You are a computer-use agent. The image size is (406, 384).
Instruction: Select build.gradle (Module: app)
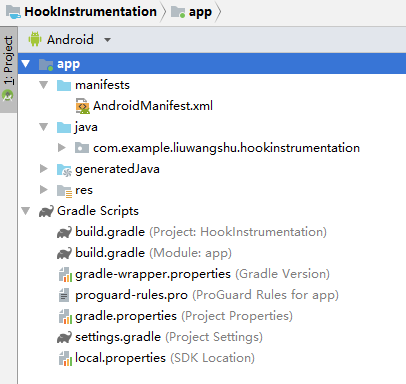coord(144,253)
